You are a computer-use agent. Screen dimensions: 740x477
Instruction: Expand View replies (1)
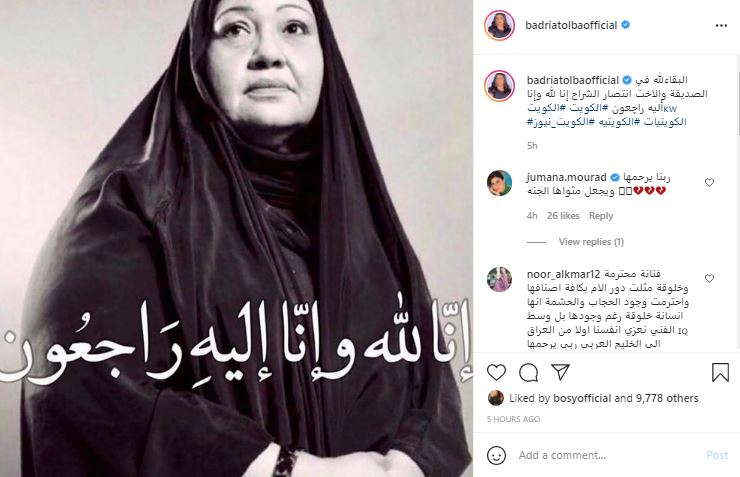coord(591,242)
